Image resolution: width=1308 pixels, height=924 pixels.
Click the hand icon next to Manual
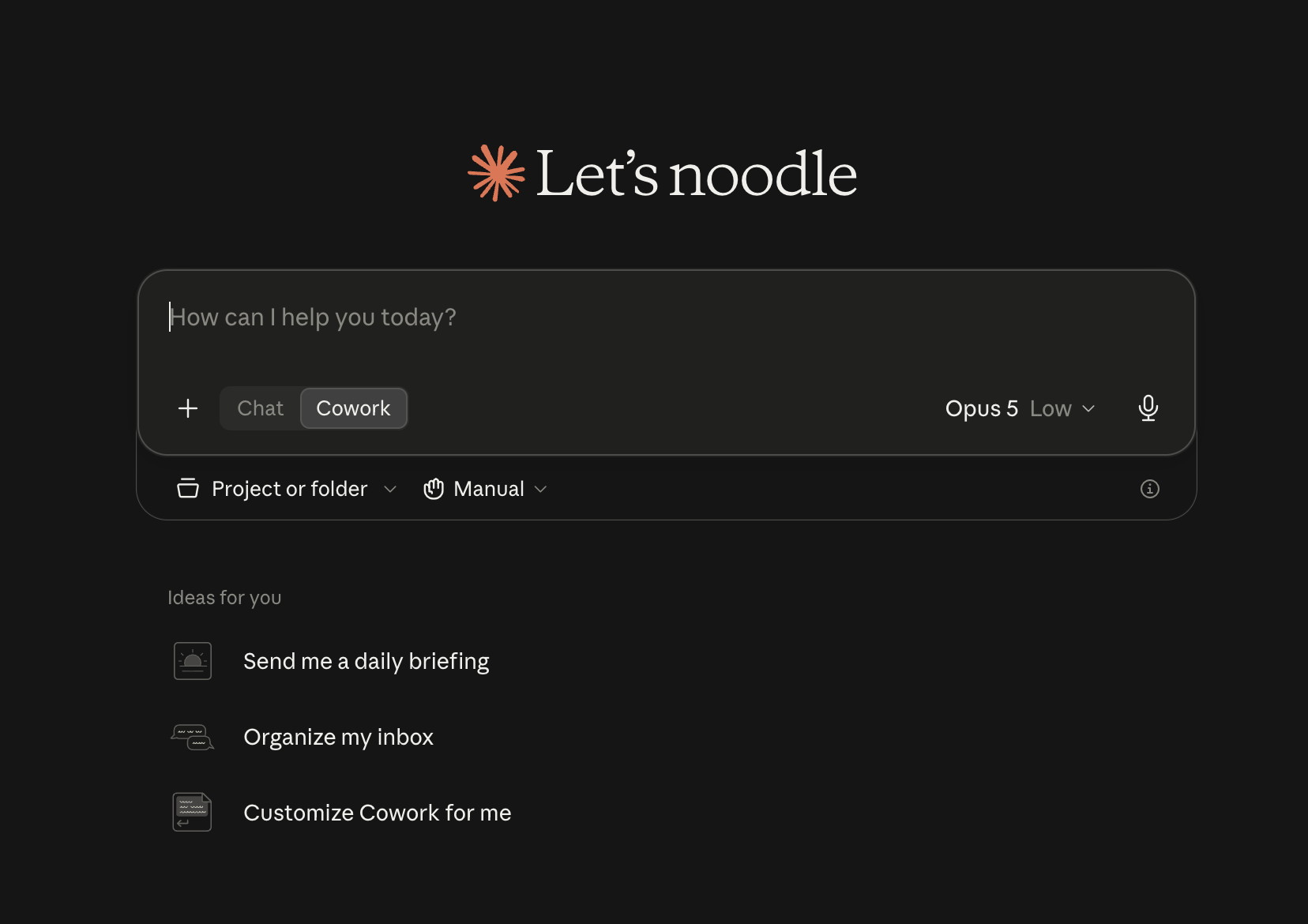(434, 489)
